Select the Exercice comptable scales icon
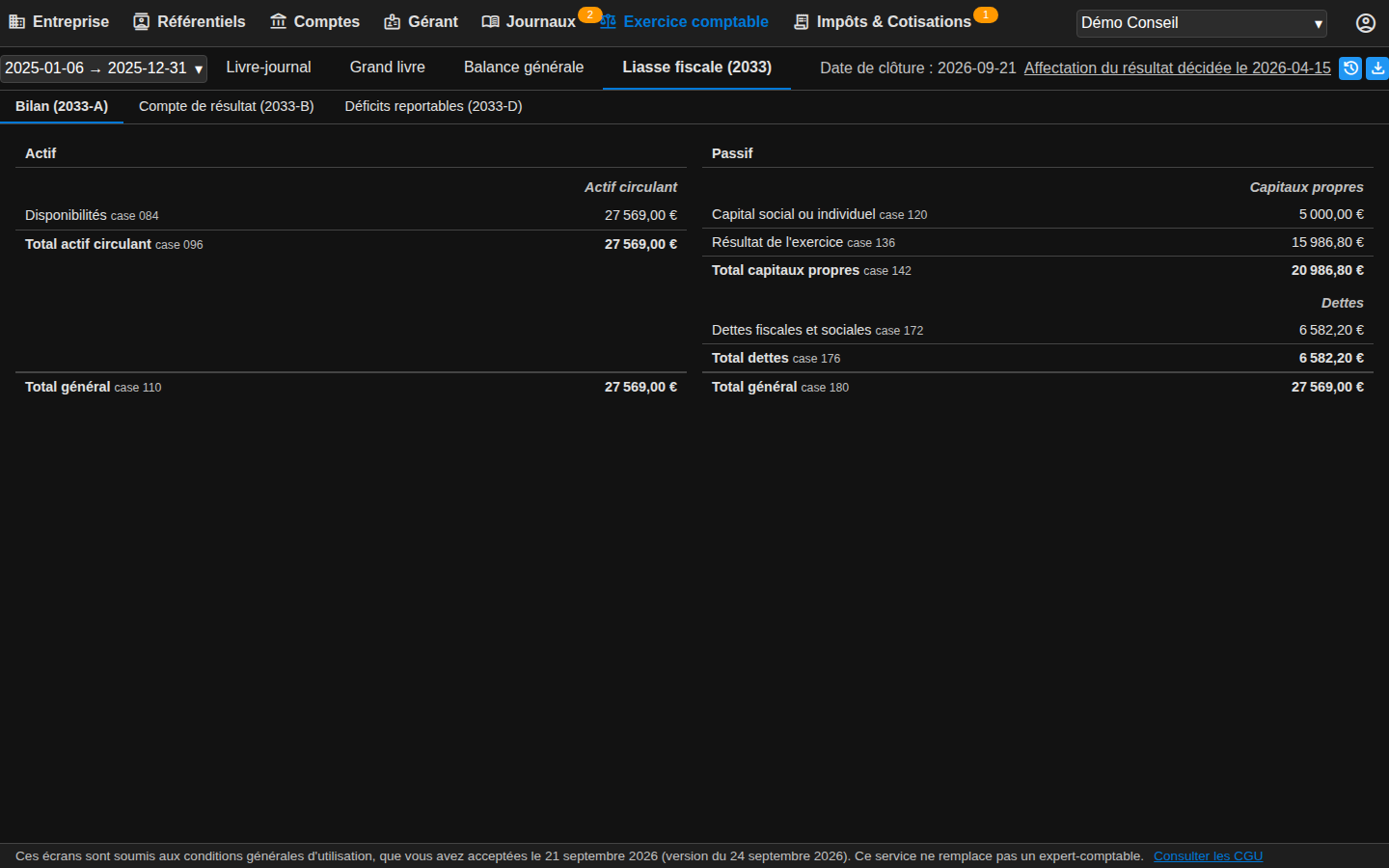Image resolution: width=1389 pixels, height=868 pixels. (608, 22)
